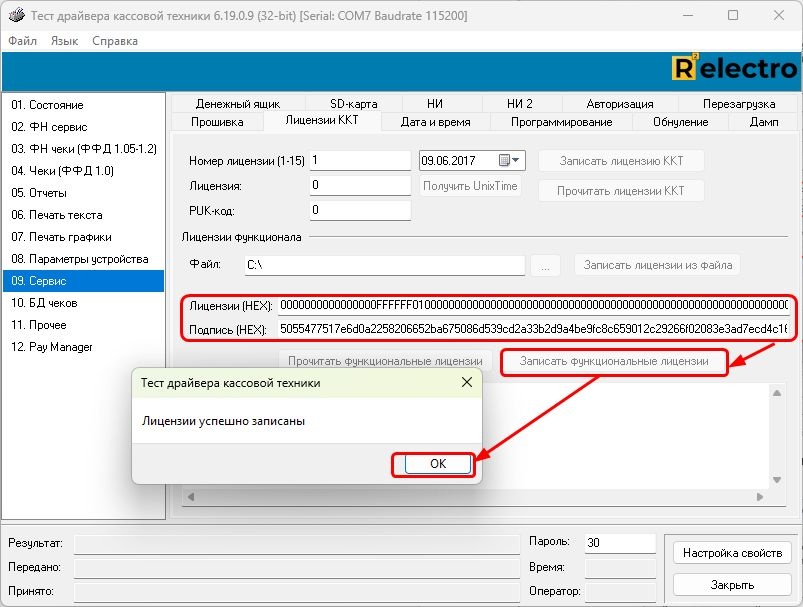This screenshot has width=803, height=607.
Task: Click the application icon in the title bar
Action: click(15, 15)
